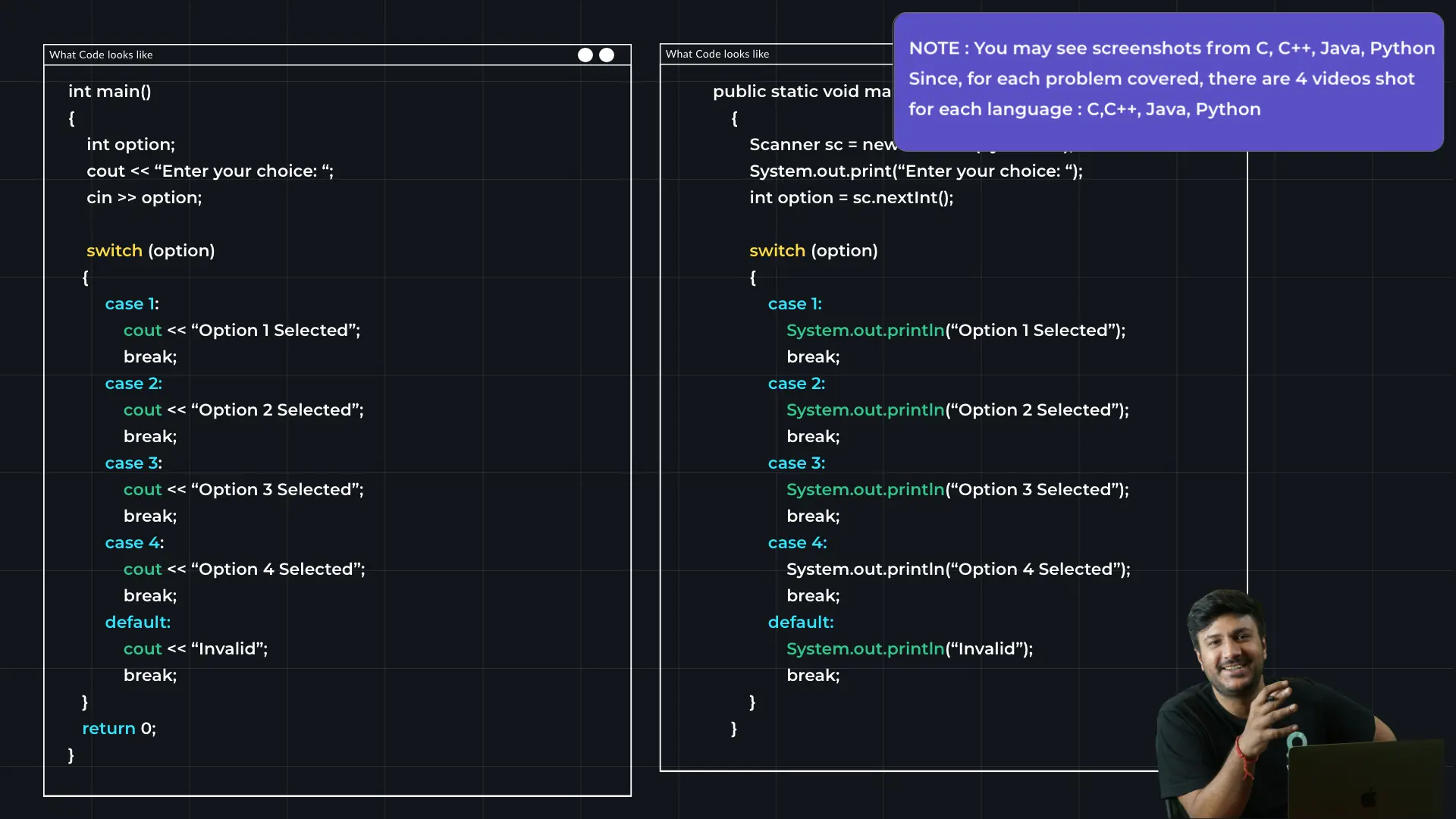Click the yellow 'switch' keyword in Java code
The image size is (1456, 819).
[x=777, y=251]
